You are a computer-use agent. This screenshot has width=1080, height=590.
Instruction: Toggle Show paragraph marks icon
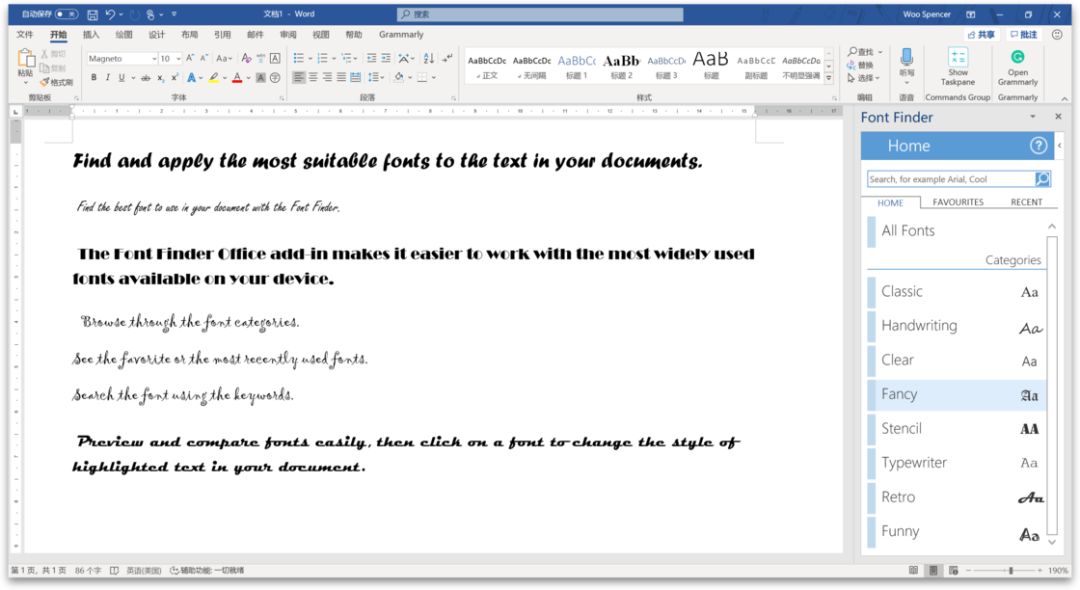tap(447, 59)
